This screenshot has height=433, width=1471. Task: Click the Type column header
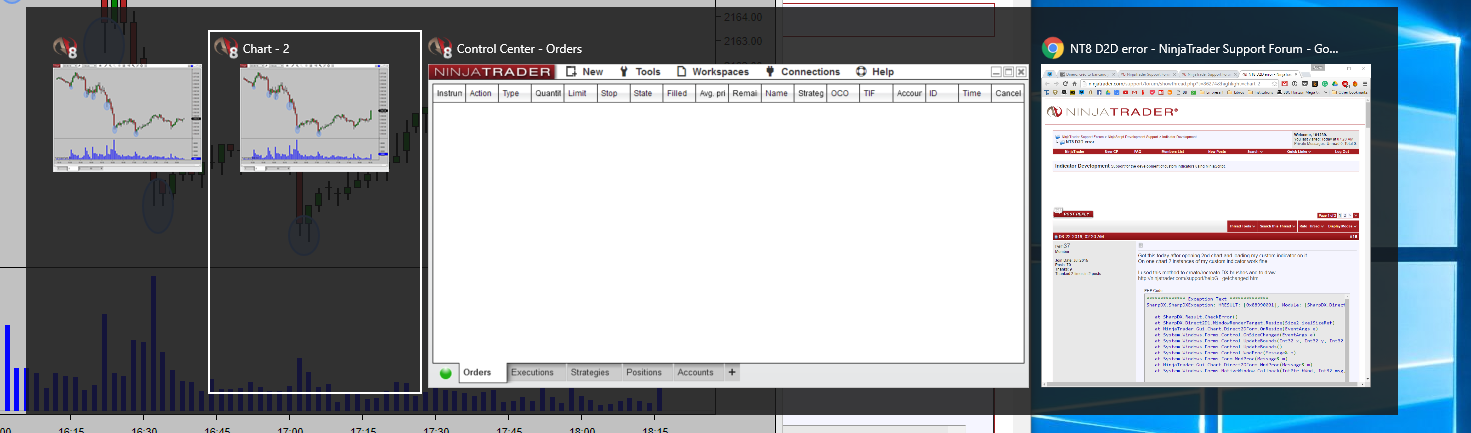(x=515, y=93)
